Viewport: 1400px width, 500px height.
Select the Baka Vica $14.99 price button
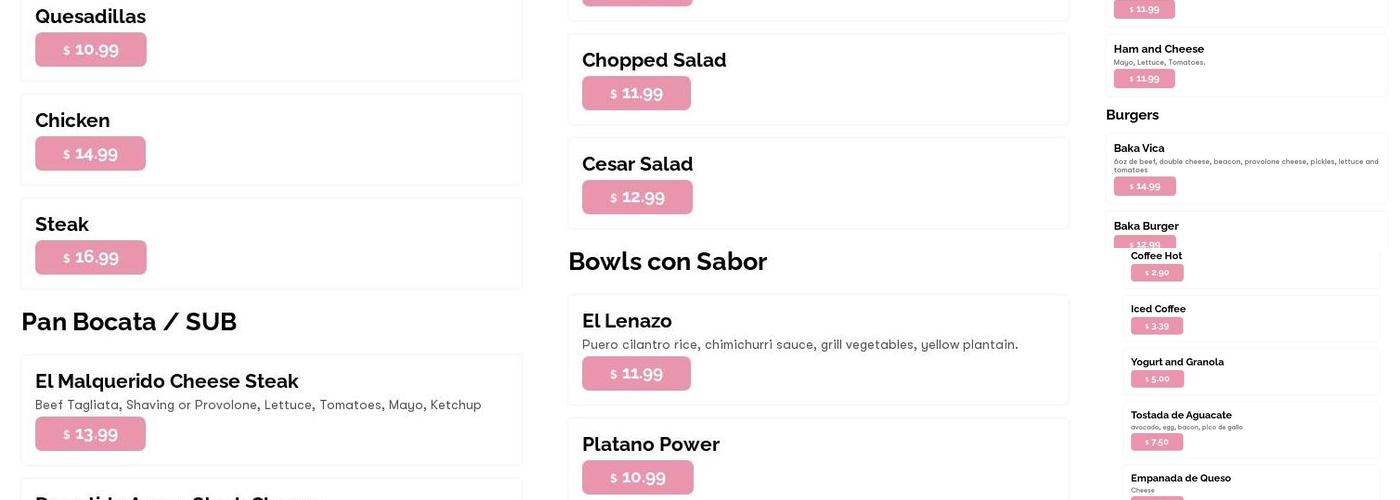[1144, 186]
